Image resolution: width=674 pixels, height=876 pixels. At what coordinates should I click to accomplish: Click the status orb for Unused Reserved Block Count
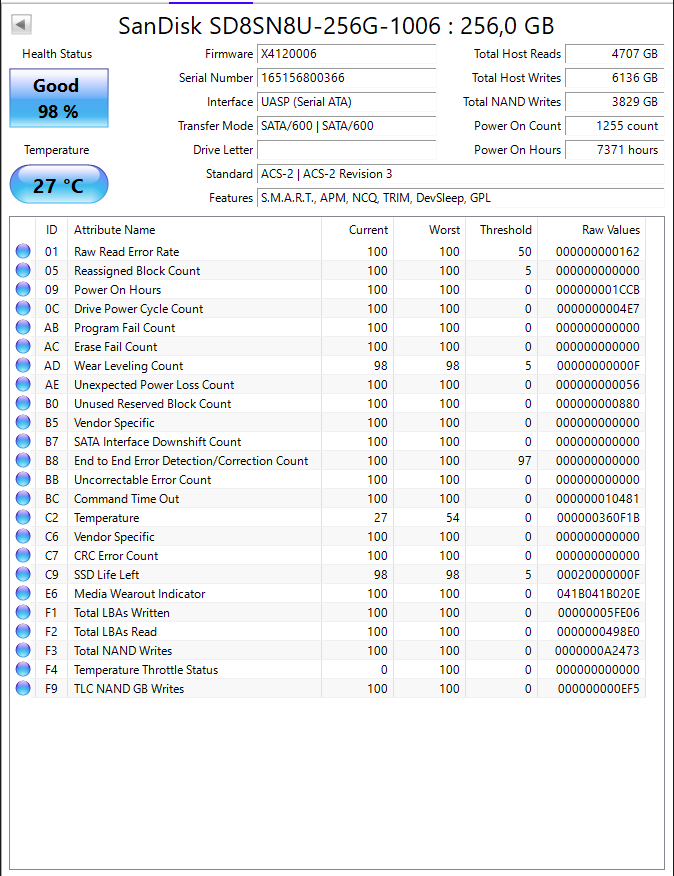(23, 403)
